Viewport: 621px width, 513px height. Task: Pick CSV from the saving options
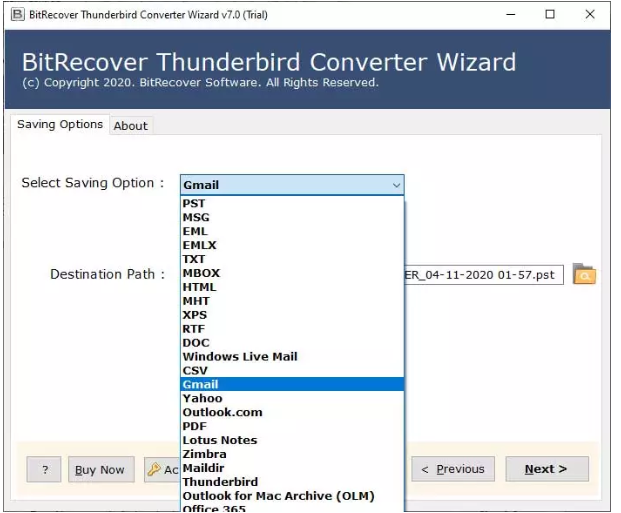[292, 370]
